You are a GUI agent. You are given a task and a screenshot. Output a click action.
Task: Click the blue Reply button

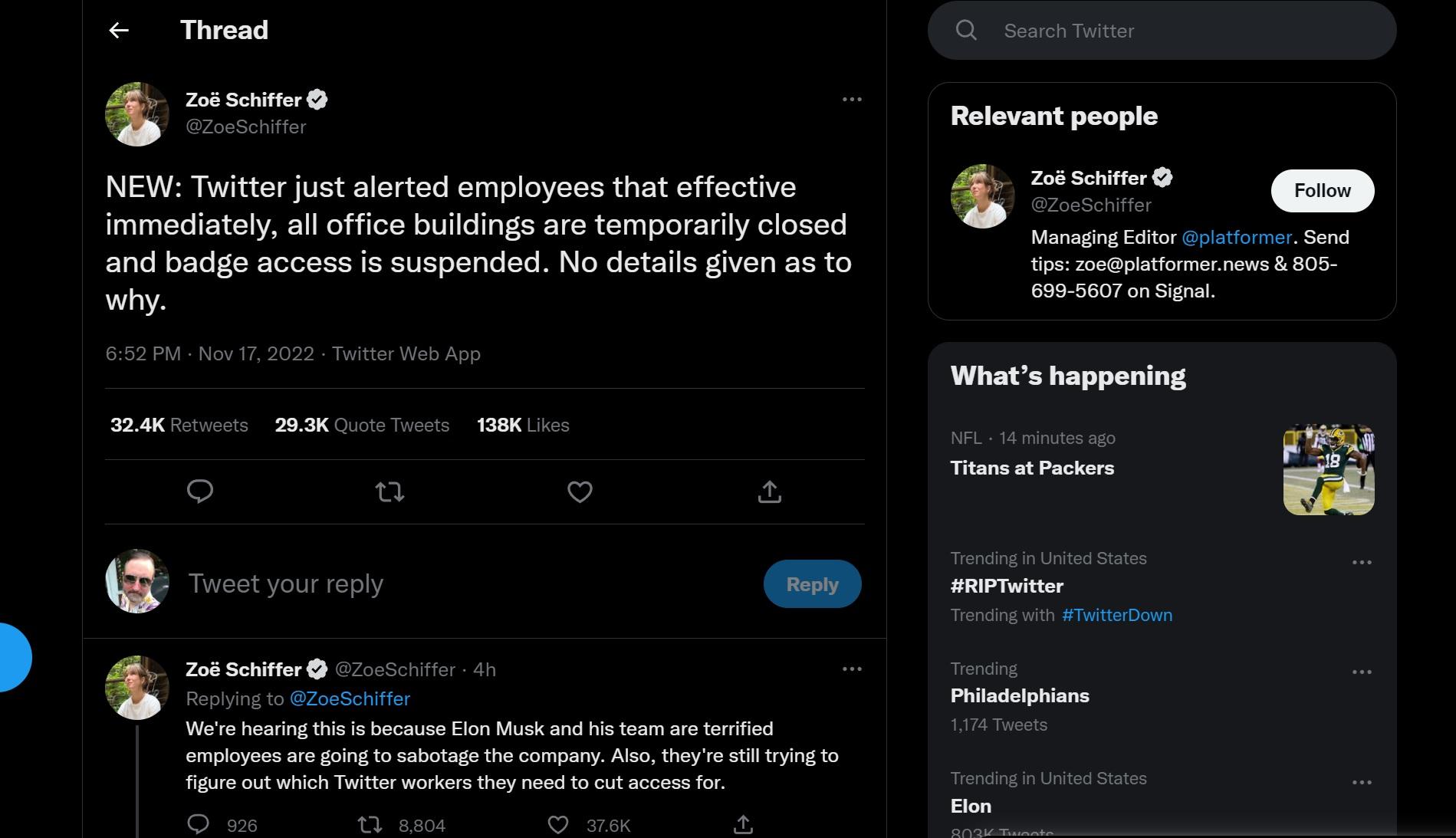point(812,584)
